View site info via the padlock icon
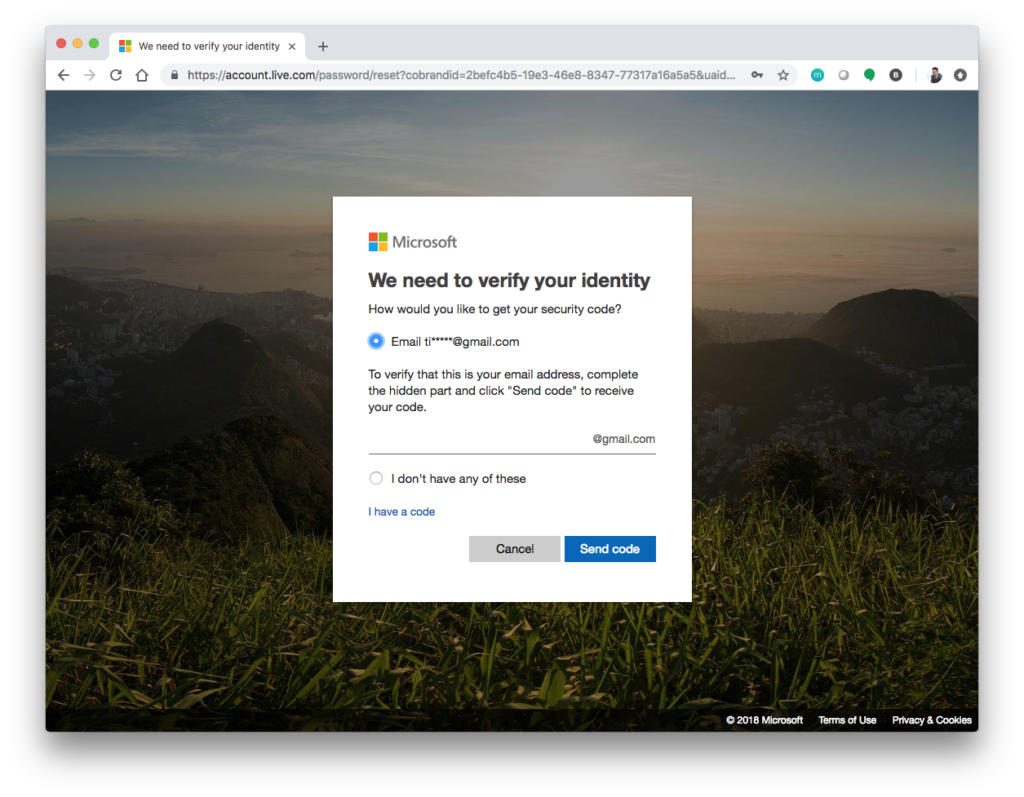1024x797 pixels. click(x=174, y=75)
